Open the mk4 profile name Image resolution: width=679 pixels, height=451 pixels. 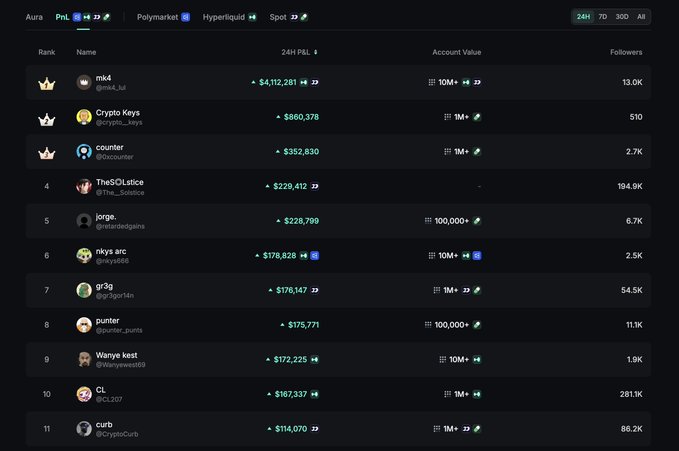pyautogui.click(x=103, y=78)
